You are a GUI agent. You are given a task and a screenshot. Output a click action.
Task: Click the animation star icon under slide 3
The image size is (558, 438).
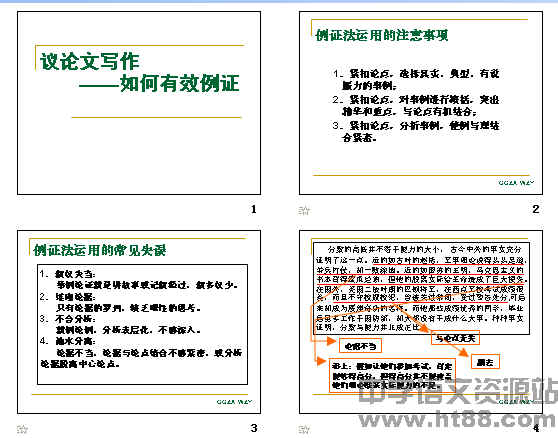pyautogui.click(x=22, y=429)
